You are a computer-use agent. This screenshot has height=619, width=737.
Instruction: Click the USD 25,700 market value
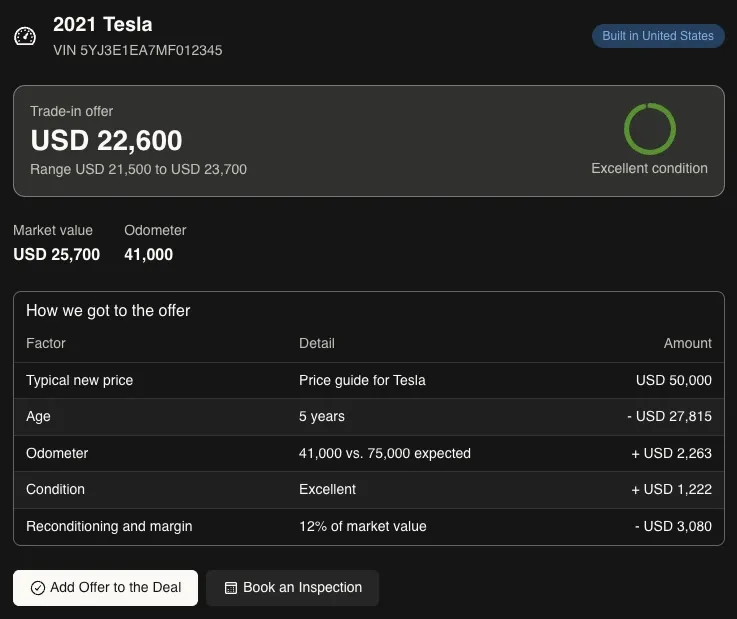(x=56, y=254)
